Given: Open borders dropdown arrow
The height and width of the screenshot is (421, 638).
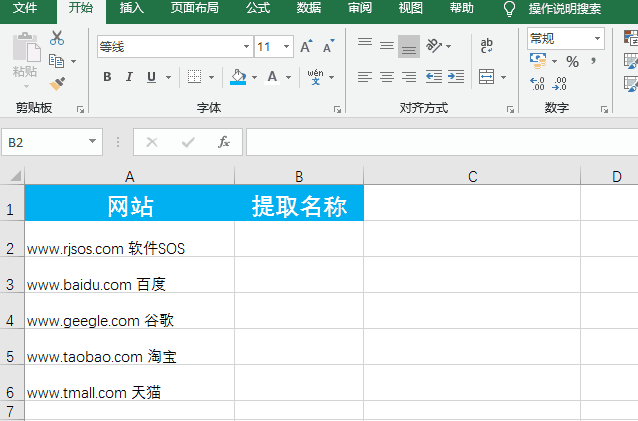Looking at the screenshot, I should [x=212, y=77].
